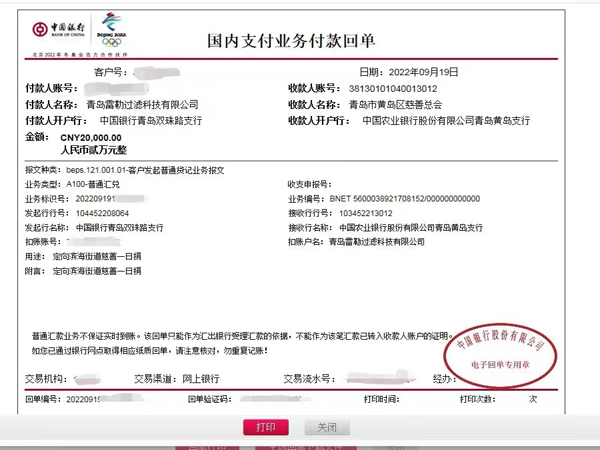
Task: Select initiating bank number 104452208064
Action: pos(106,213)
